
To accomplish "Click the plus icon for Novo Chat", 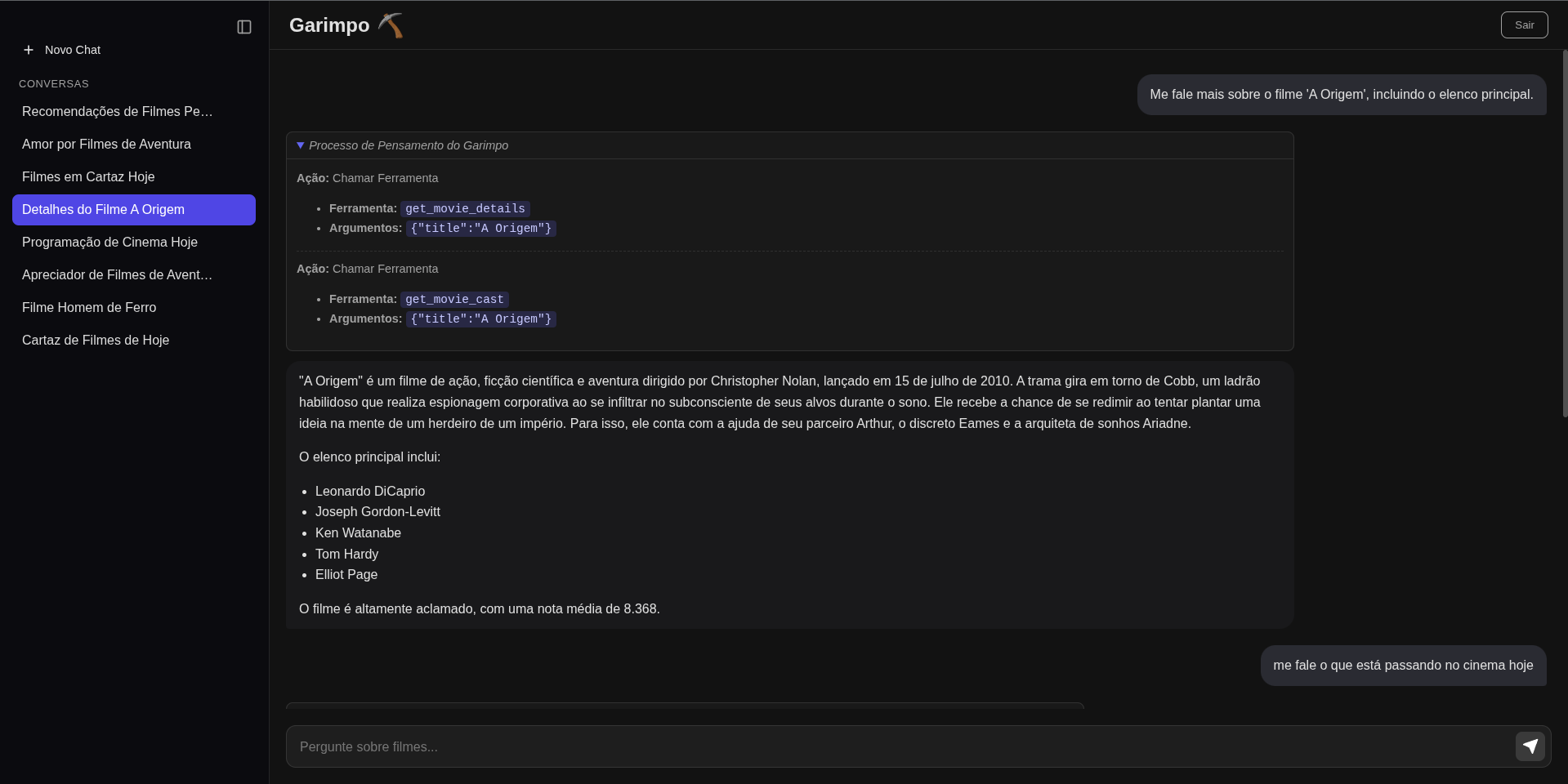I will [29, 50].
